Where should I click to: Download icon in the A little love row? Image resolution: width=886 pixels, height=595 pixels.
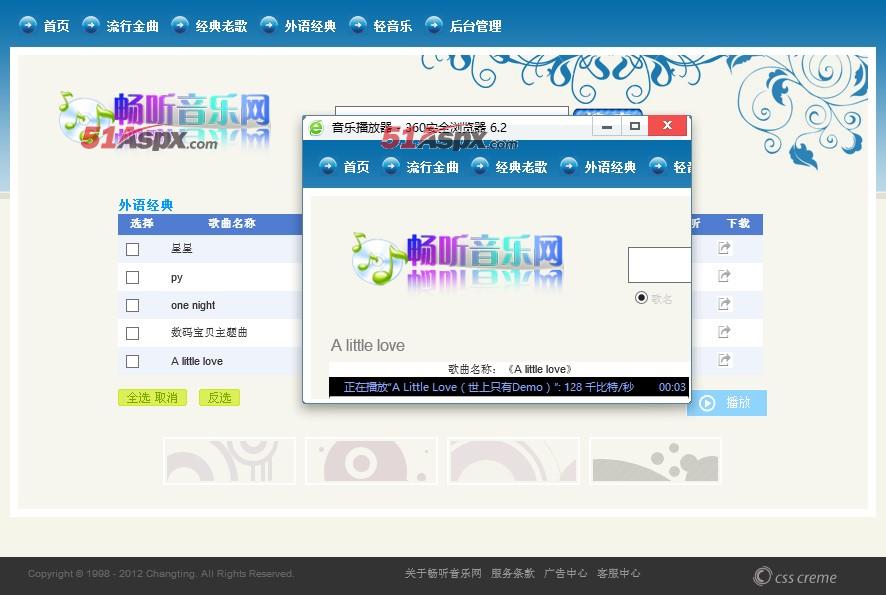[724, 359]
